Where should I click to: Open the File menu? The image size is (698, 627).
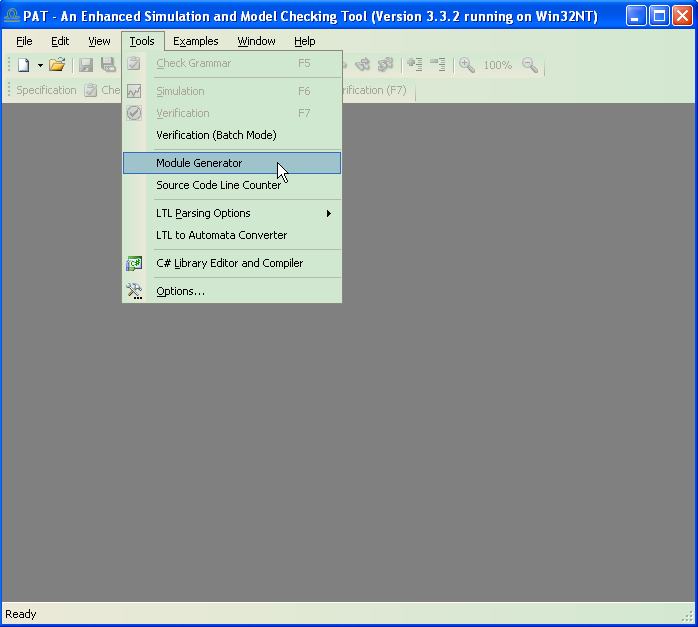24,41
